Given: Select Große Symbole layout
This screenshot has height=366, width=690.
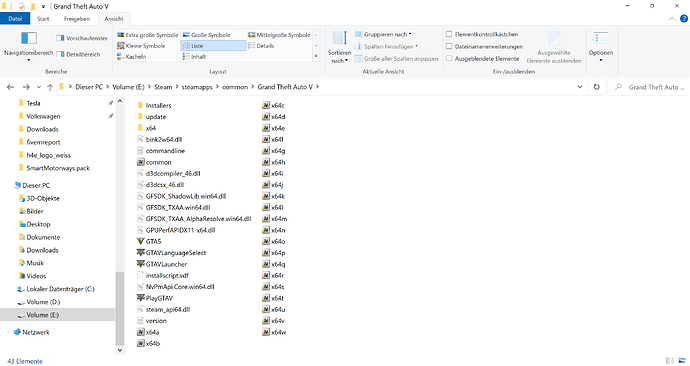Looking at the screenshot, I should [206, 35].
